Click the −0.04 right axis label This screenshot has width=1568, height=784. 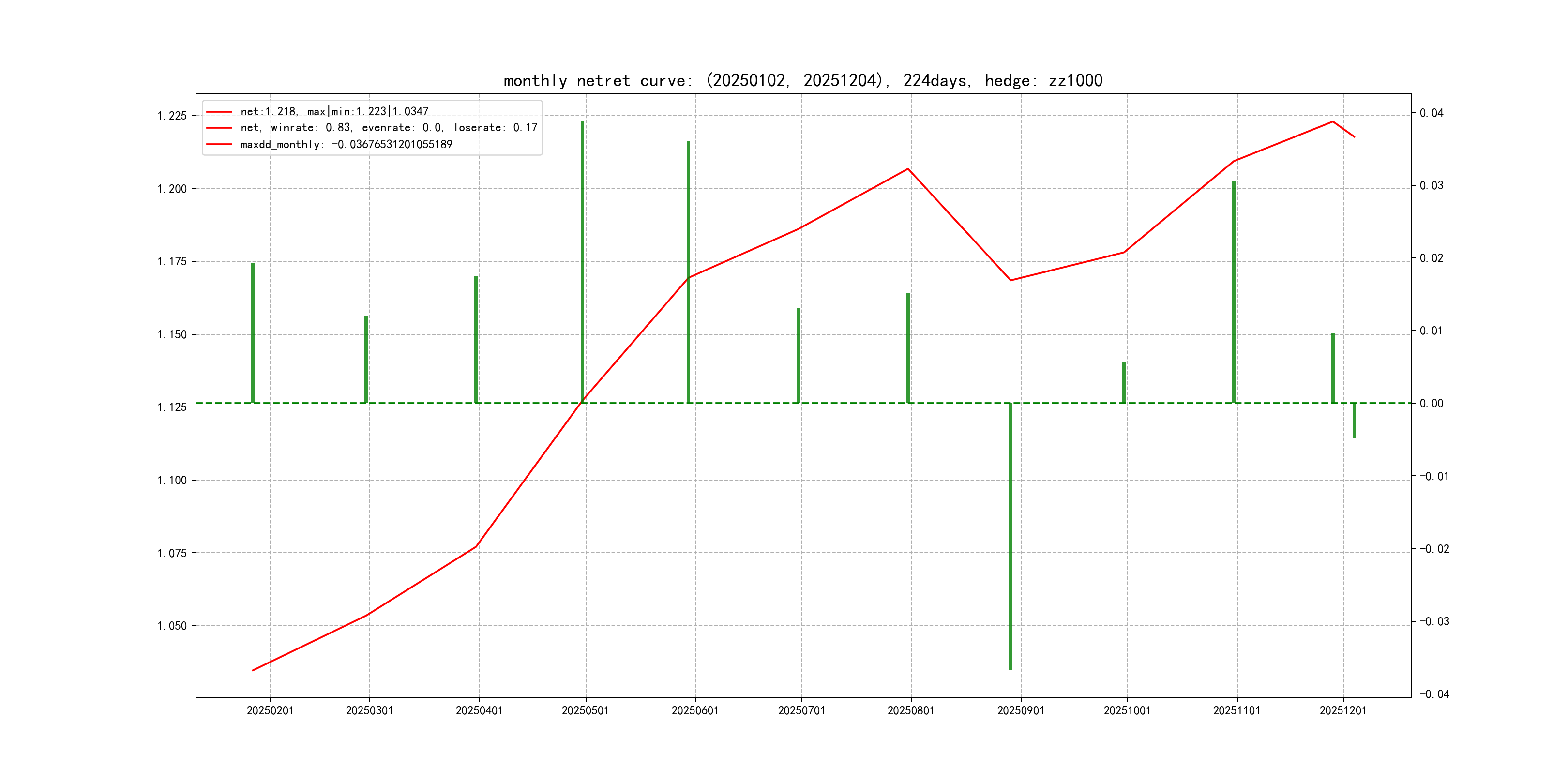pos(1434,694)
